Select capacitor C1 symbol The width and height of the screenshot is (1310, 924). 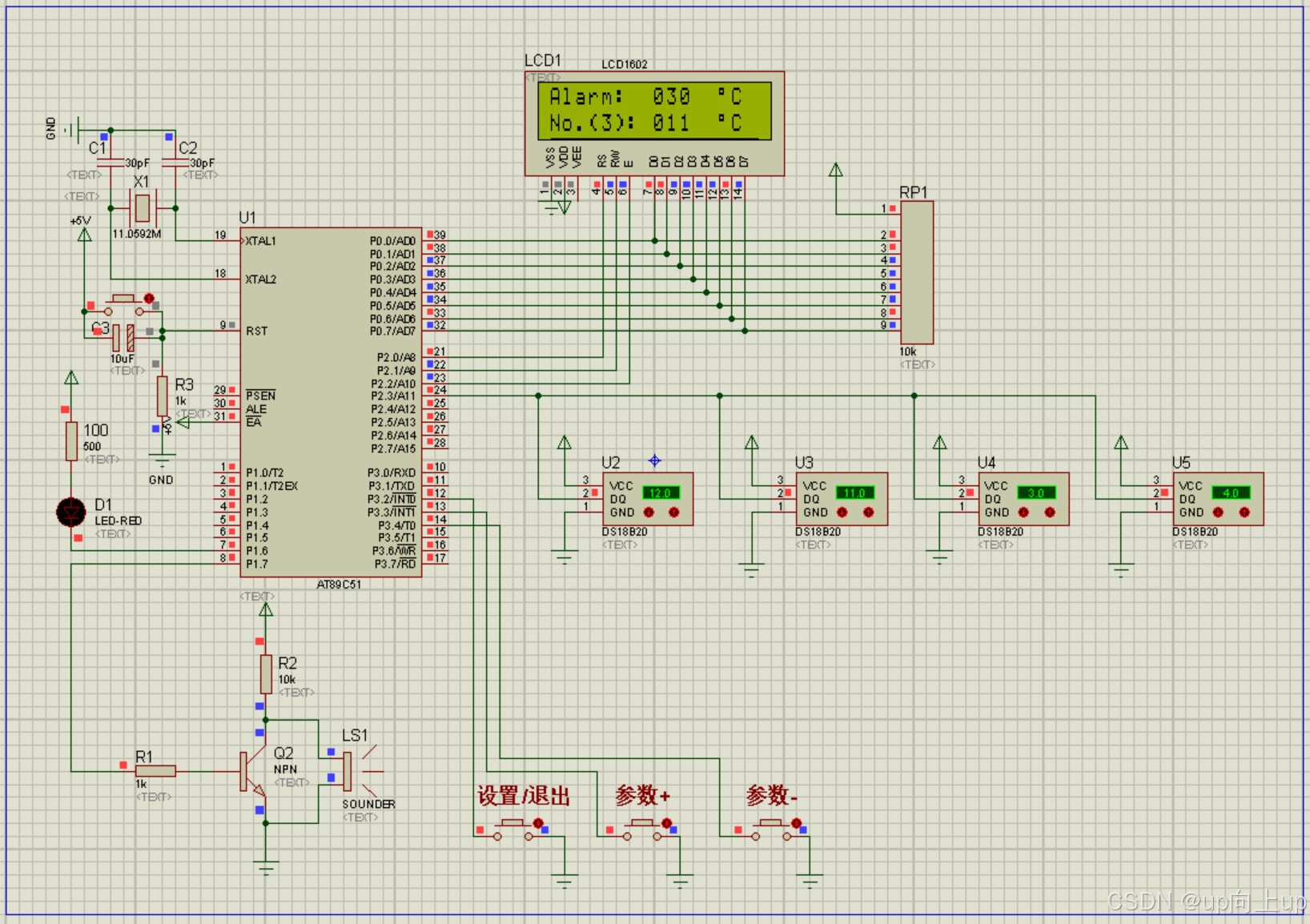click(x=111, y=163)
